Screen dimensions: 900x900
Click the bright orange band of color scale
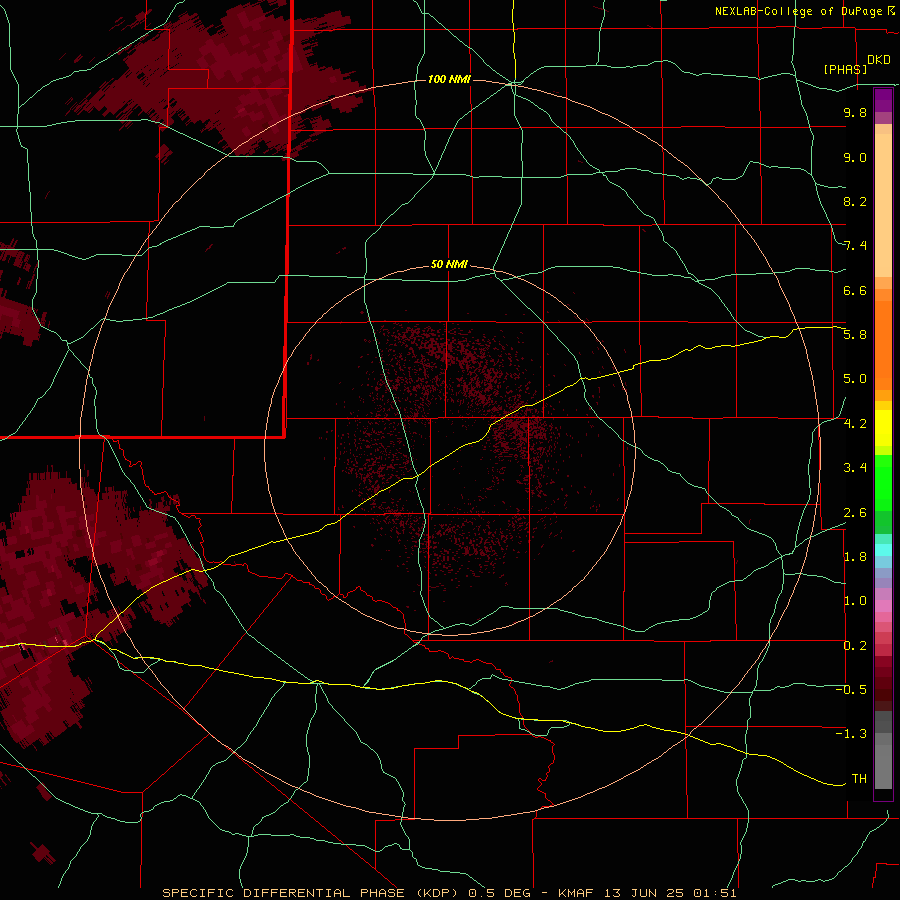point(883,346)
